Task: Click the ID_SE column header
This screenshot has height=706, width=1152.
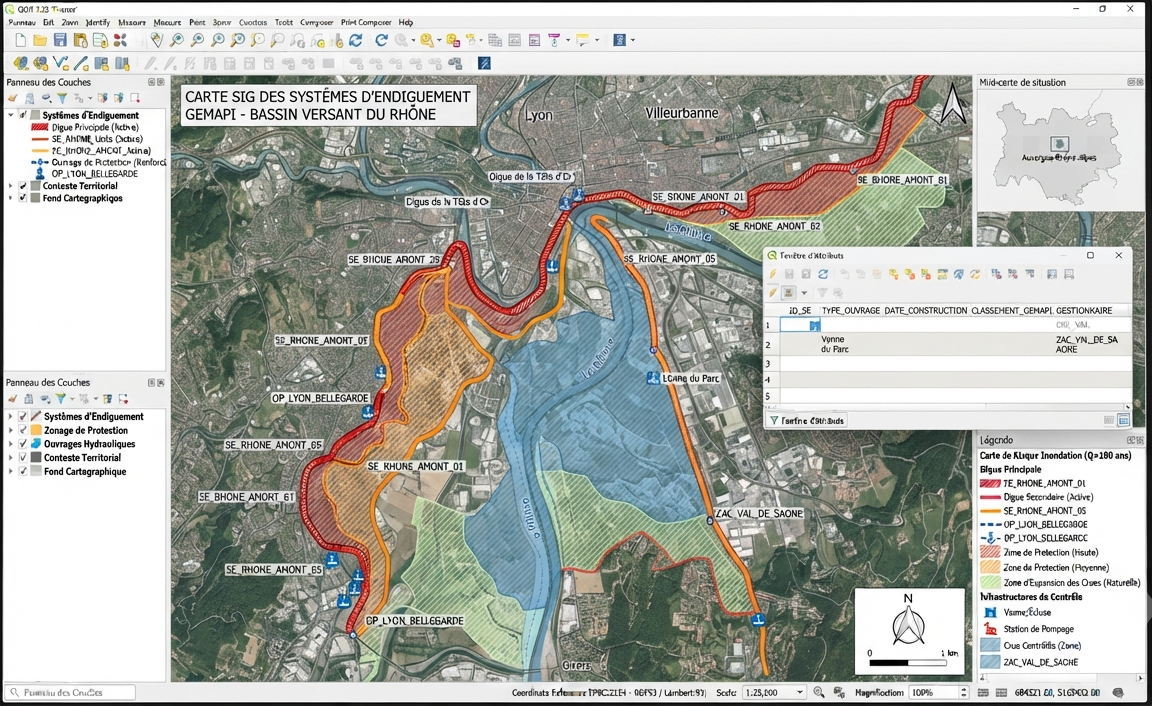Action: pos(799,311)
